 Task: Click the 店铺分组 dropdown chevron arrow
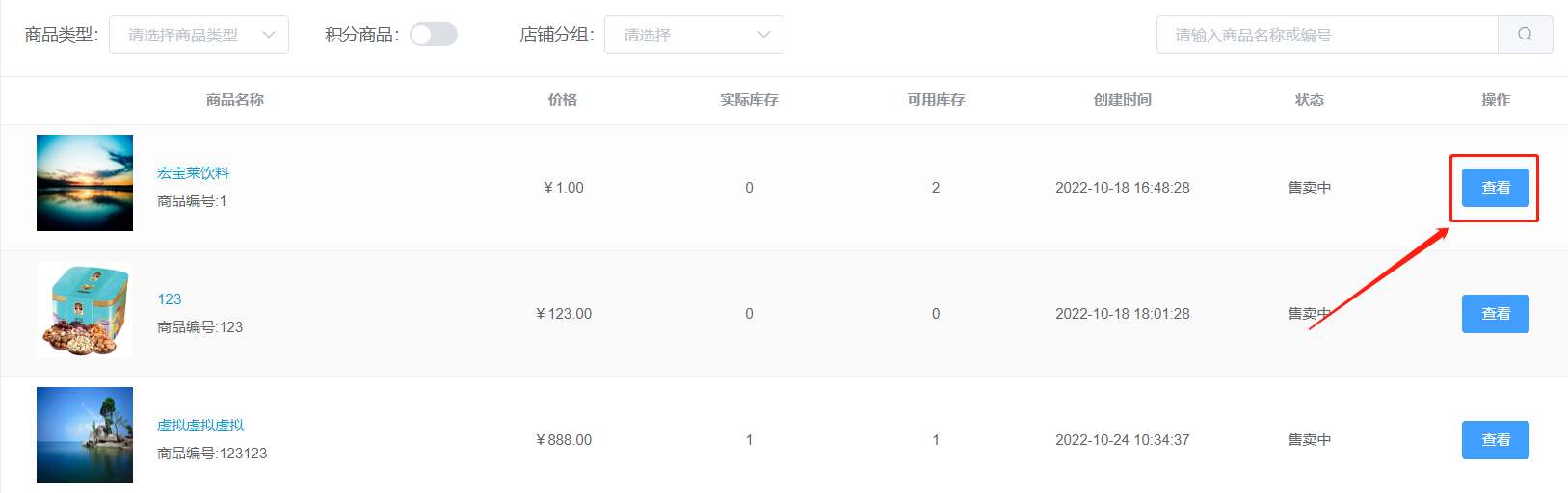coord(764,35)
